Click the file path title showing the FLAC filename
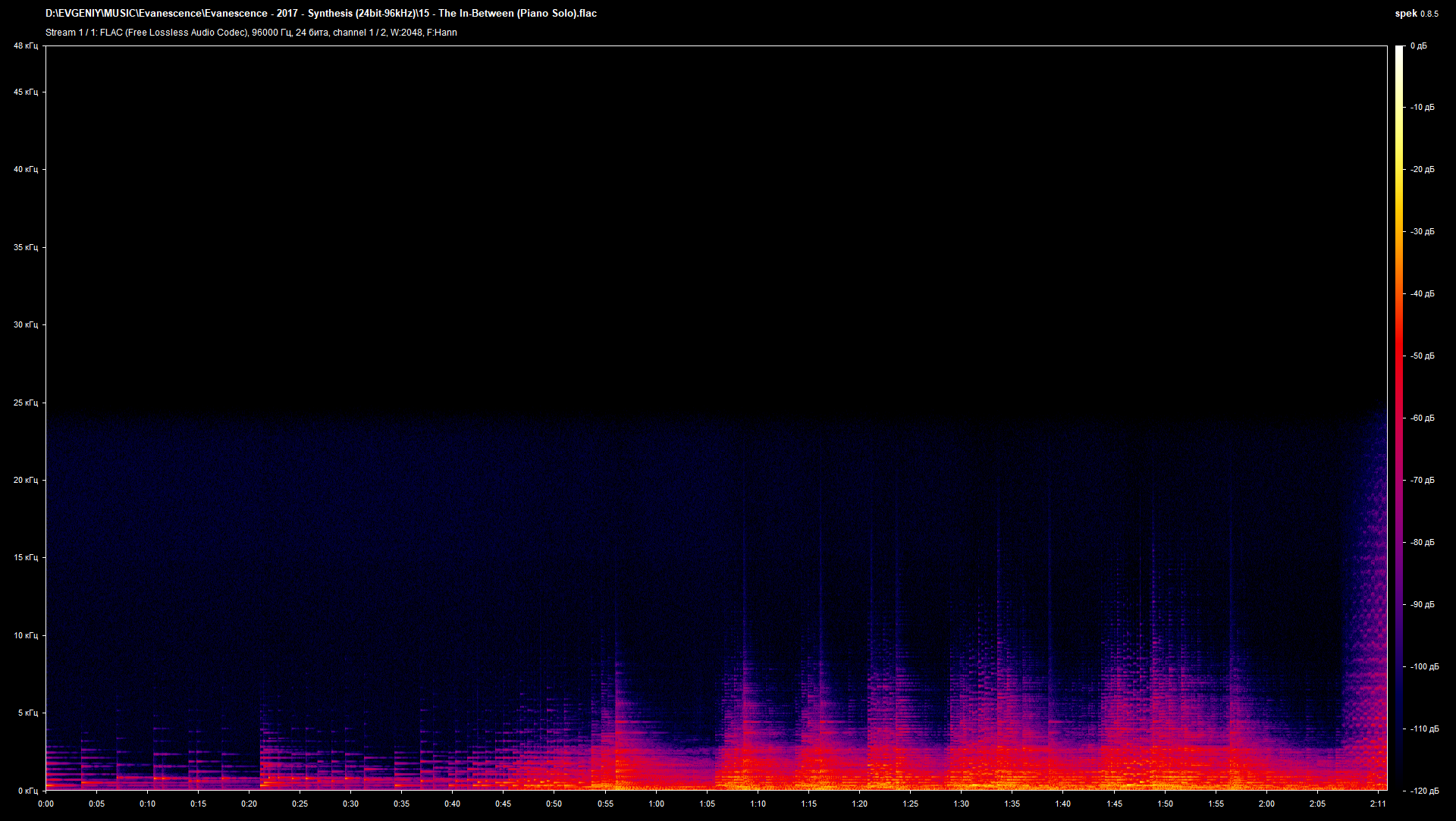Screen dimensions: 1456x821 (321, 13)
